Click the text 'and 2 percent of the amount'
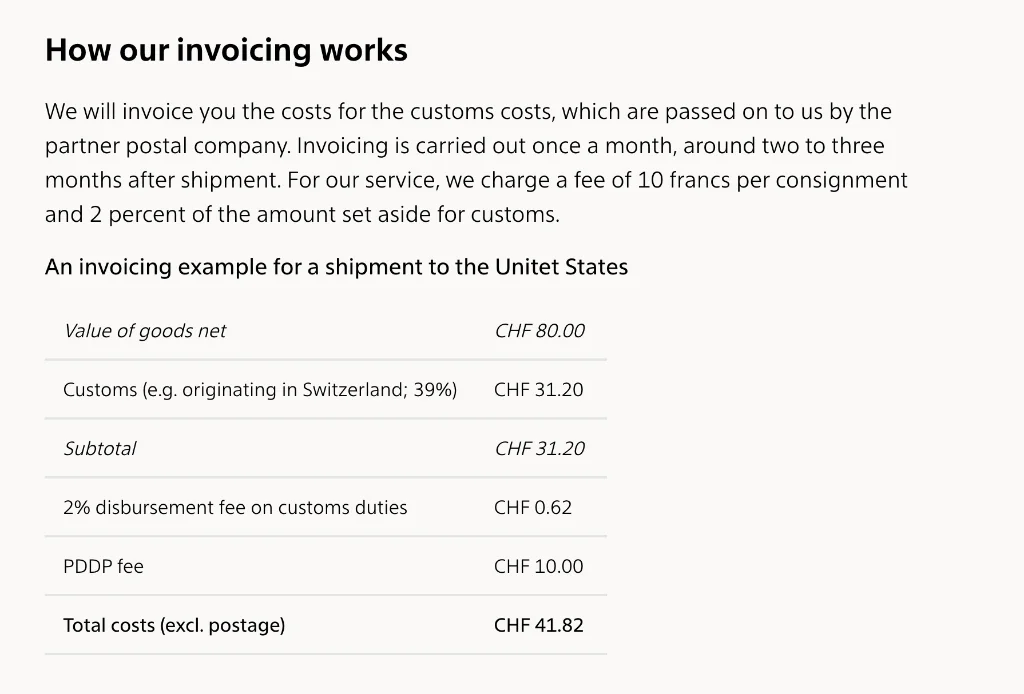 (x=186, y=215)
